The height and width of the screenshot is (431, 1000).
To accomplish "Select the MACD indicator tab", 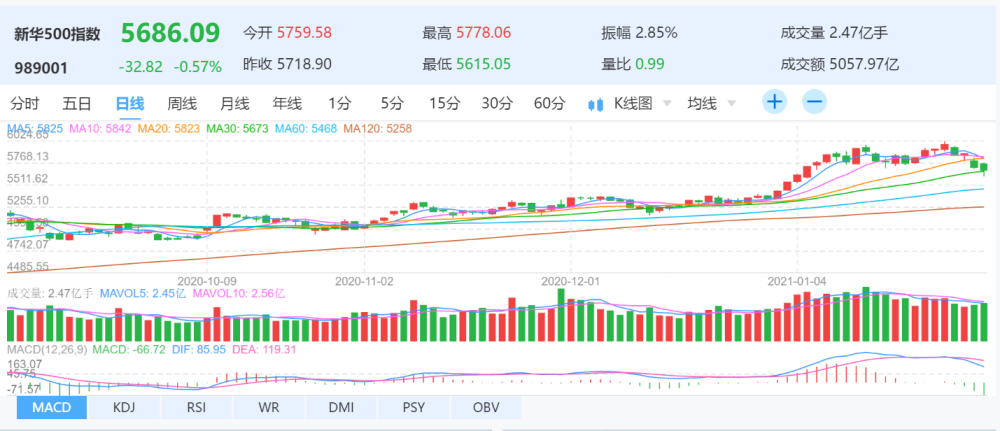I will [x=51, y=408].
